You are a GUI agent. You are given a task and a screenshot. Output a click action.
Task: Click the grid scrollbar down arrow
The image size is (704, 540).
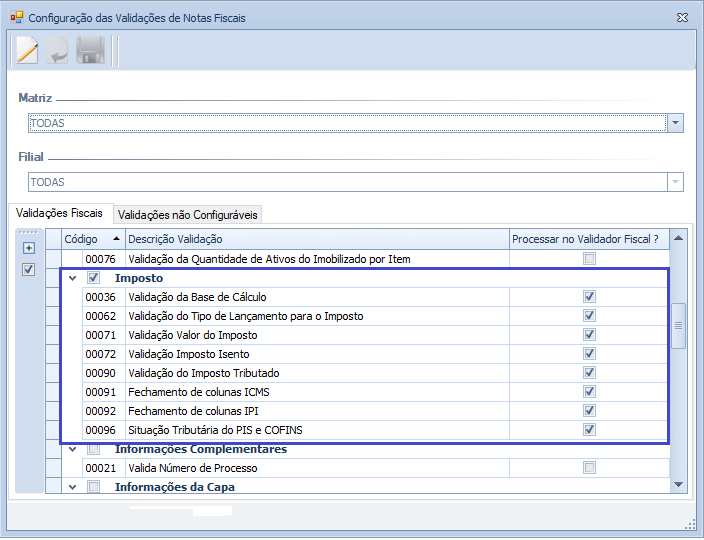pos(678,485)
